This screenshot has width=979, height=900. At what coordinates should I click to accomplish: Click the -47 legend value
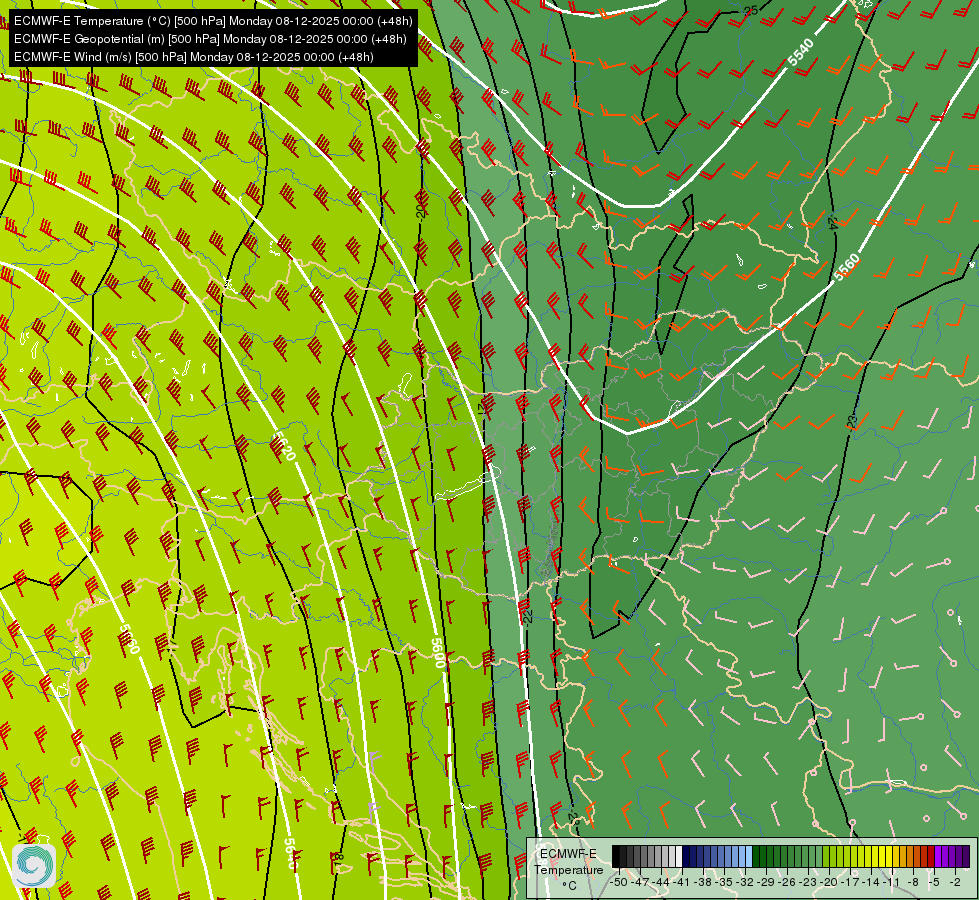point(641,882)
